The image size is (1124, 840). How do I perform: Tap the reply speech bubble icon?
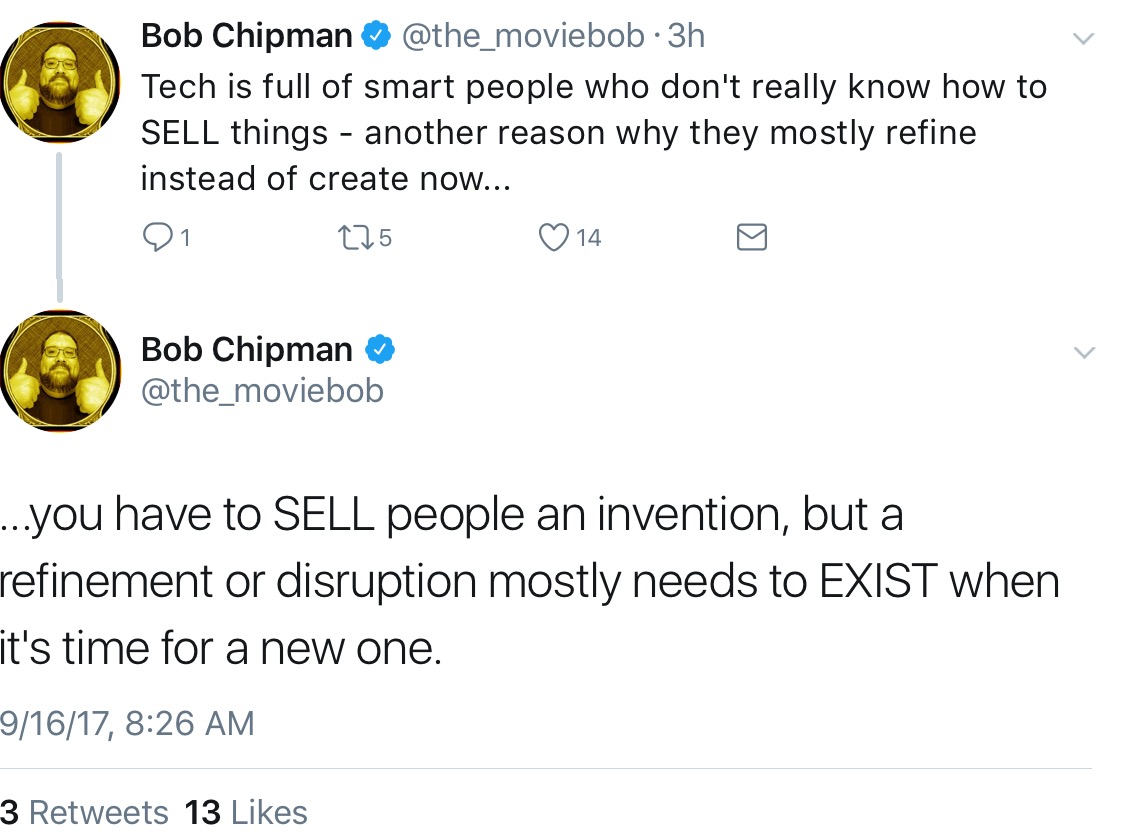tap(157, 237)
